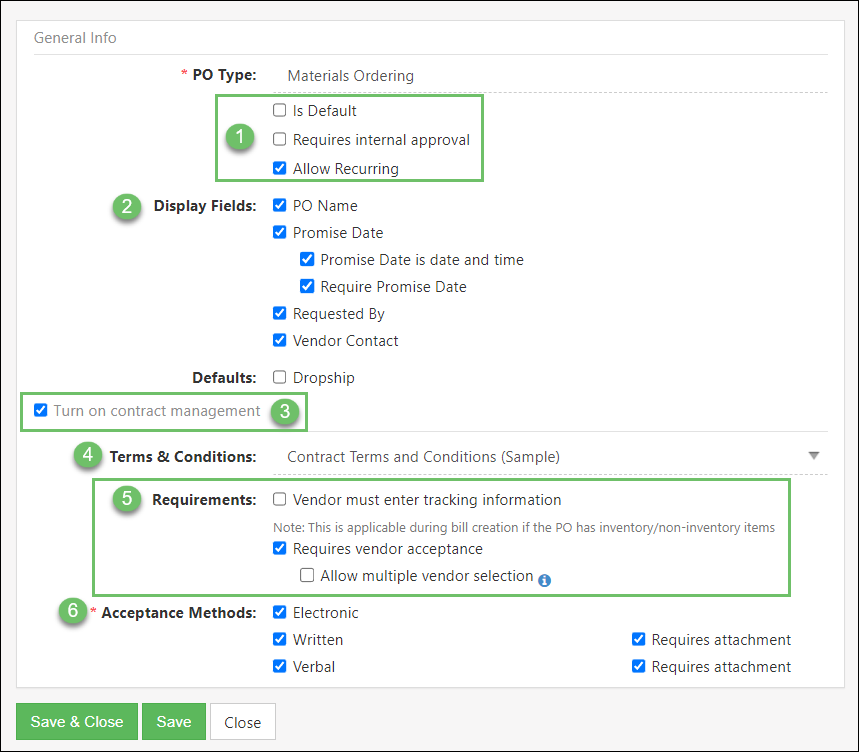Viewport: 859px width, 752px height.
Task: Click the PO Type field showing Materials Ordering
Action: point(350,75)
